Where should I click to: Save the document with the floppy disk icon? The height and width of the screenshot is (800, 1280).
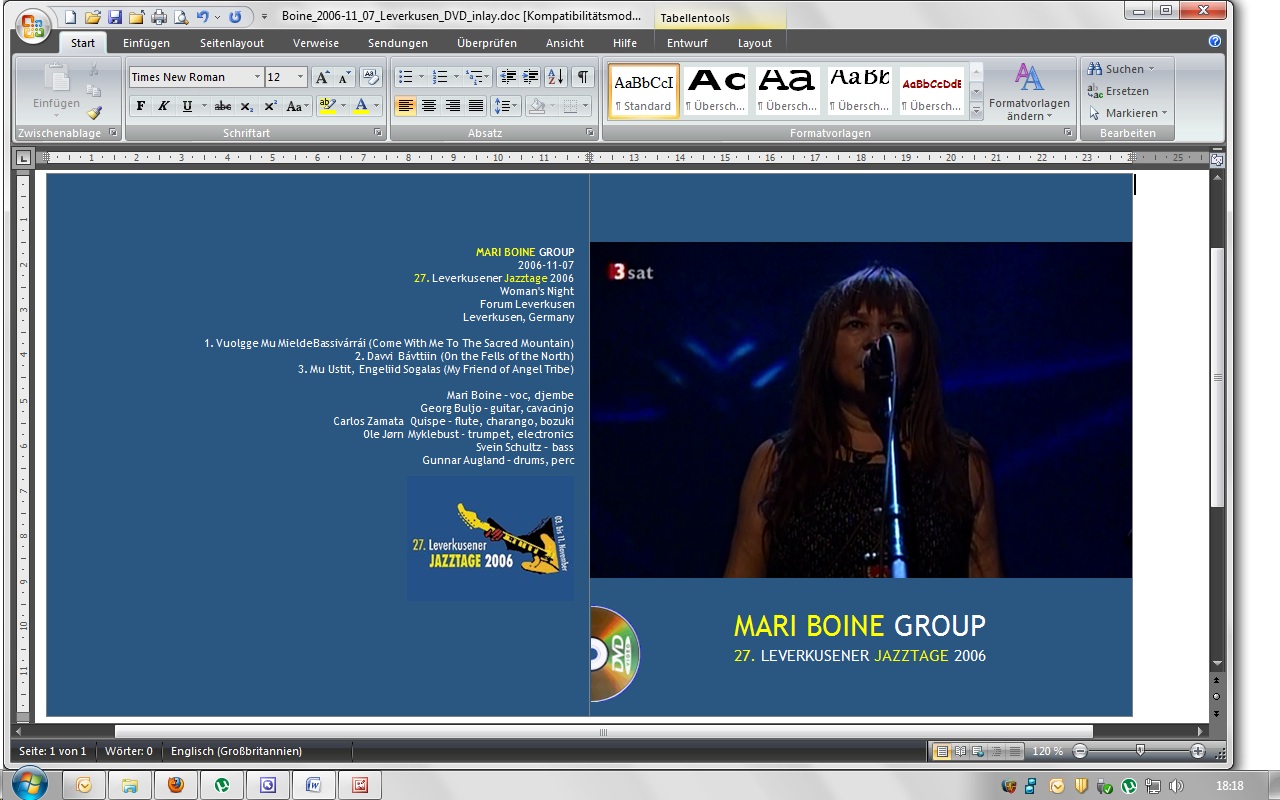pos(114,17)
